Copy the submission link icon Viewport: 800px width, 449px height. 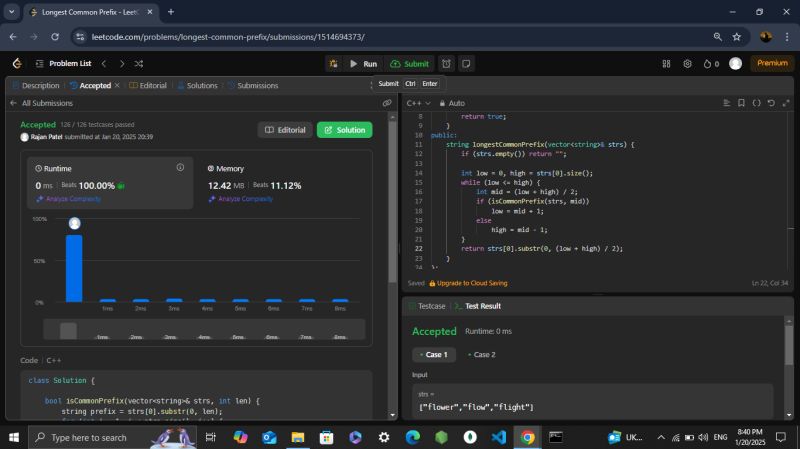[x=387, y=103]
